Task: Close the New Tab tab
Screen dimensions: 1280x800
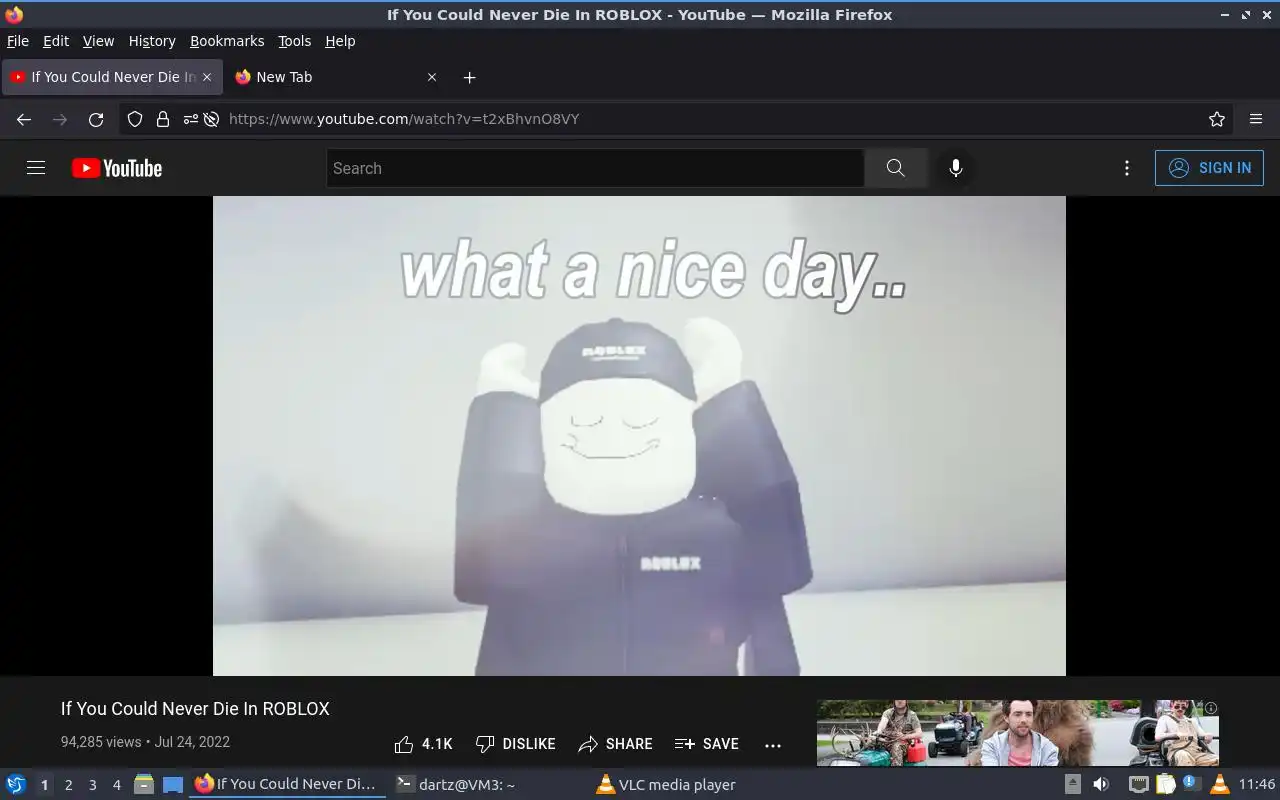Action: tap(432, 77)
